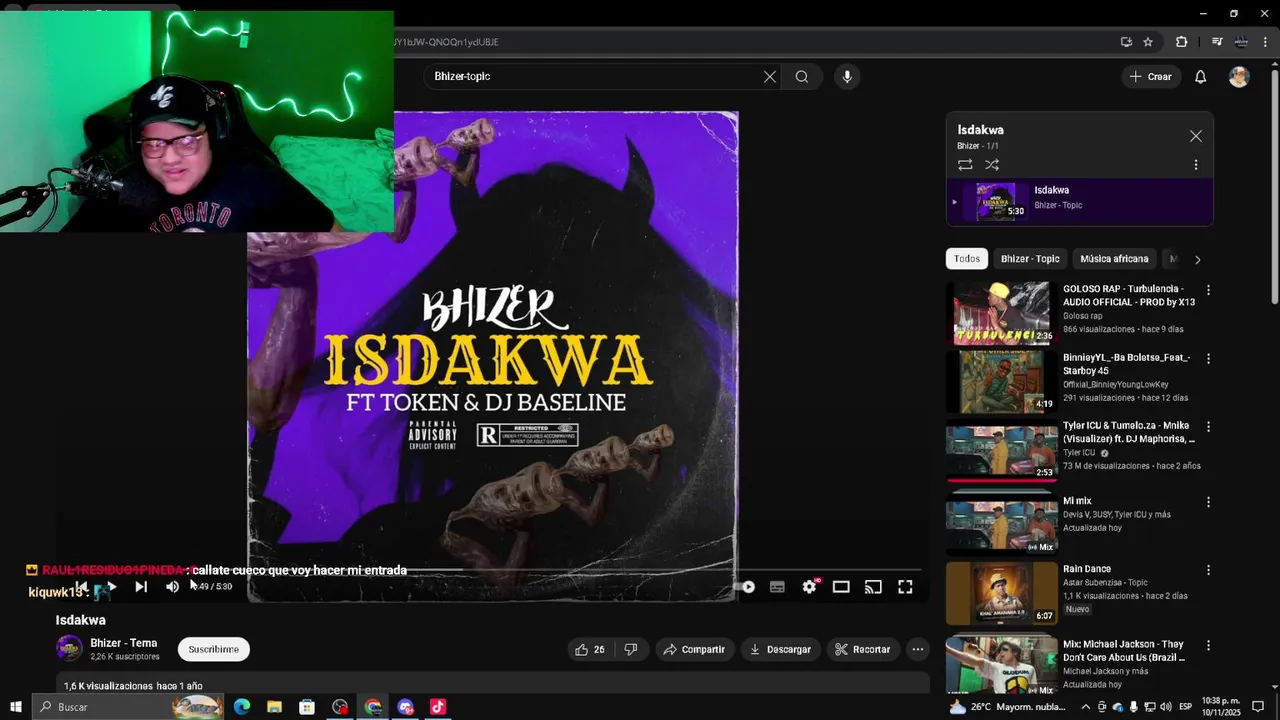Open the Windows notification center icon

pyautogui.click(x=1259, y=707)
